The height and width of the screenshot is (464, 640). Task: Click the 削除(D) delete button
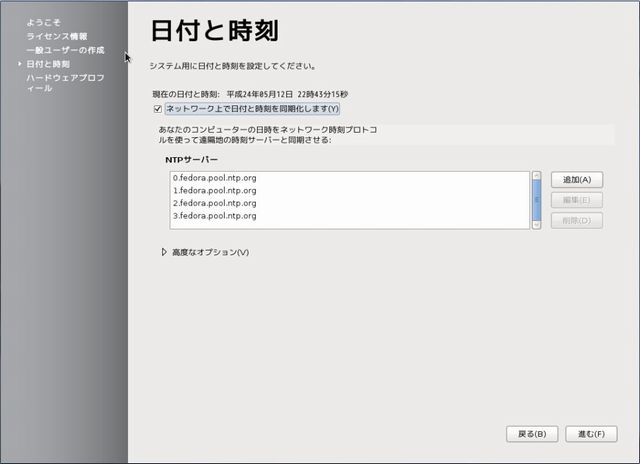point(577,220)
